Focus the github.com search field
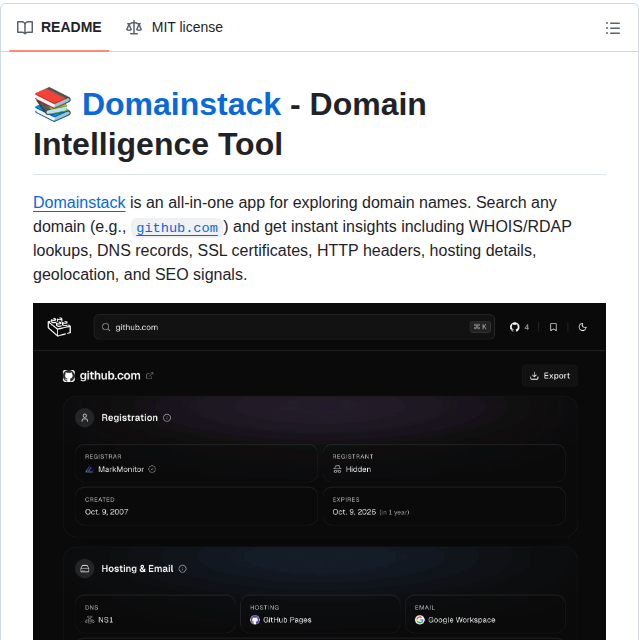 (294, 327)
